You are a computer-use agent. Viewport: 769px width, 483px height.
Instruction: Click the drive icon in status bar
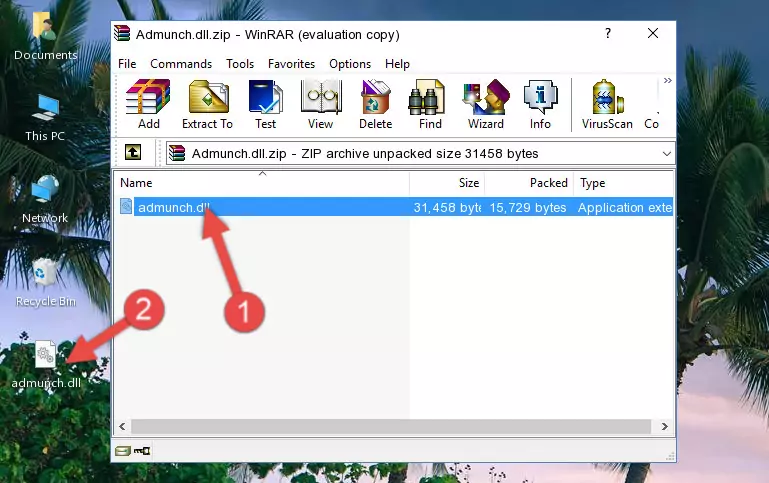click(x=123, y=451)
